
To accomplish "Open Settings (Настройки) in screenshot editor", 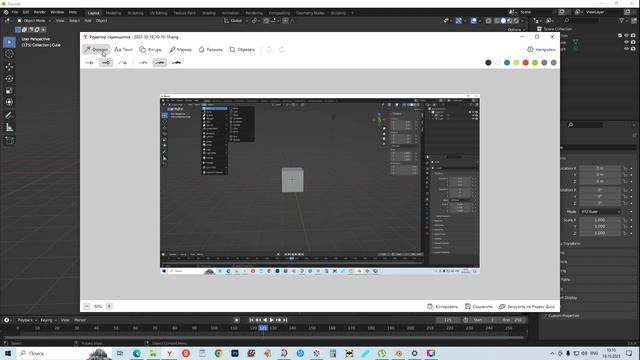I will (x=541, y=49).
